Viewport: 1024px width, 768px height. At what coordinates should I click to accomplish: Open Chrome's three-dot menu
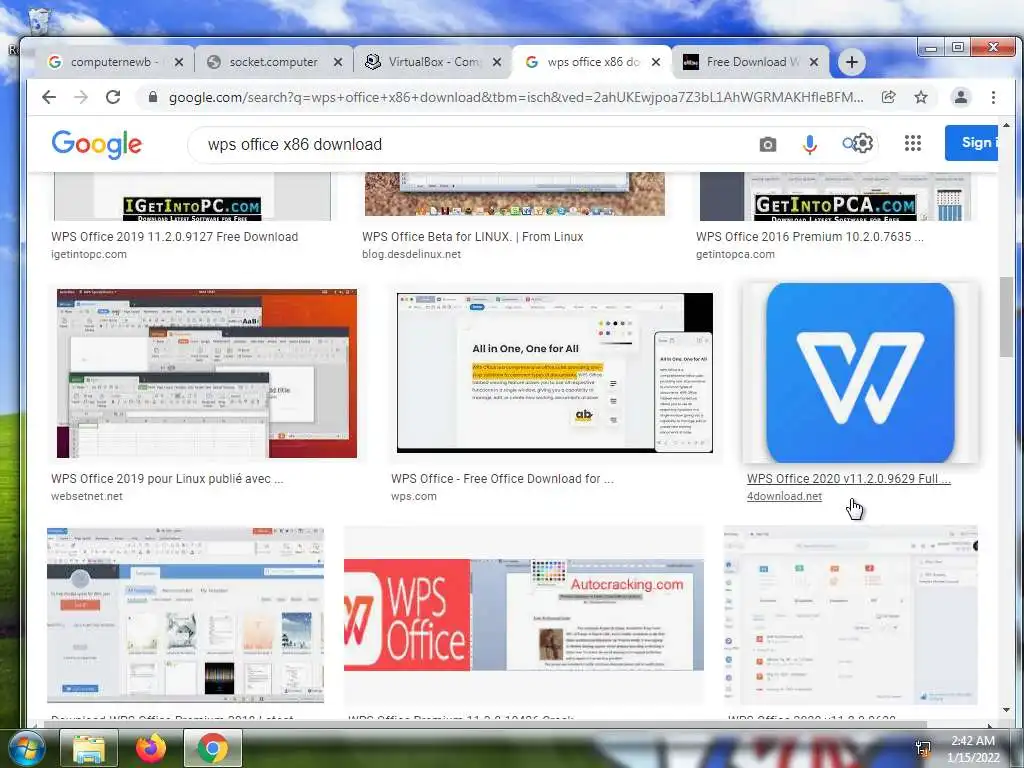click(x=993, y=97)
